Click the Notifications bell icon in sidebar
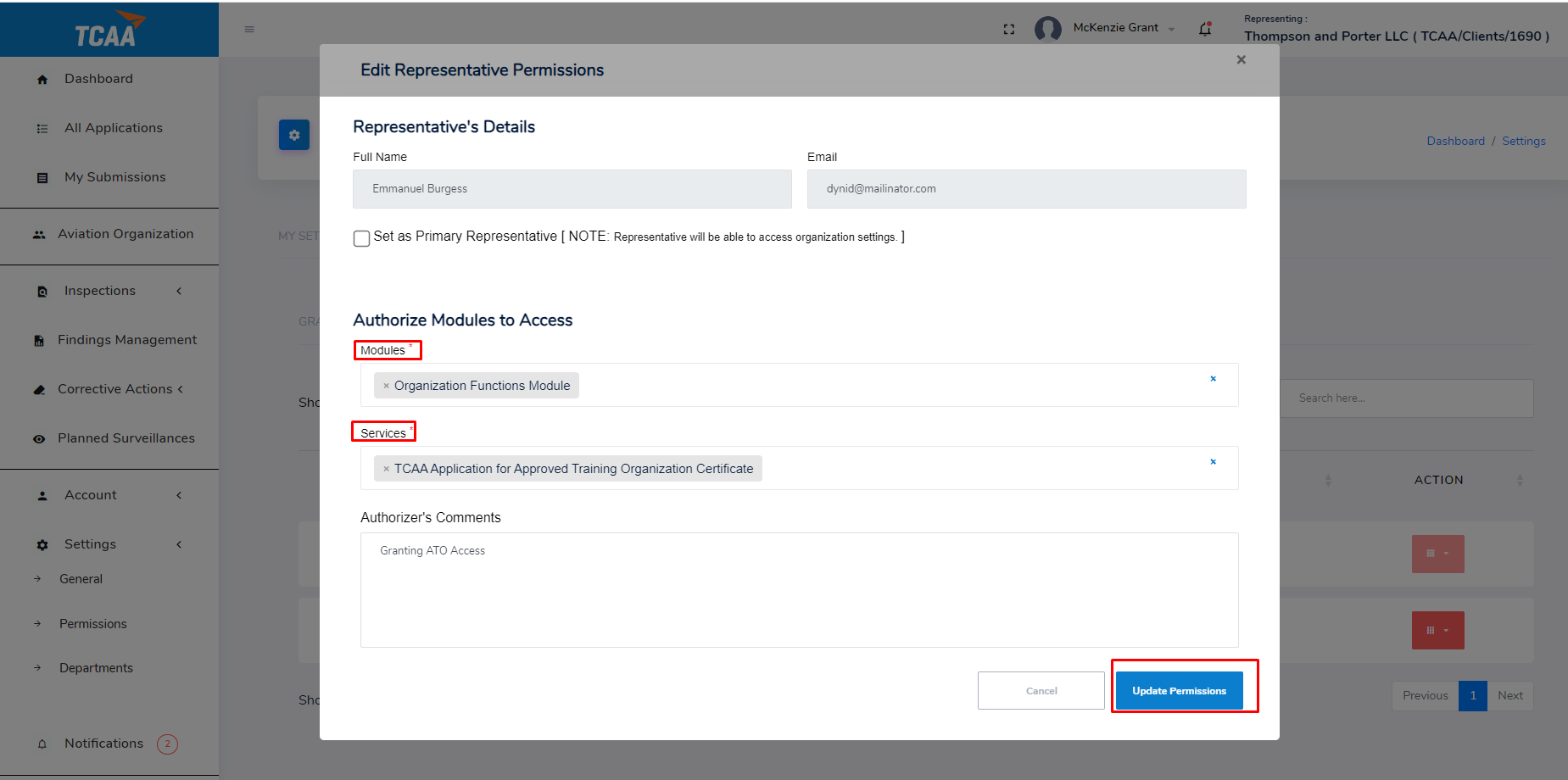The image size is (1568, 780). point(42,744)
